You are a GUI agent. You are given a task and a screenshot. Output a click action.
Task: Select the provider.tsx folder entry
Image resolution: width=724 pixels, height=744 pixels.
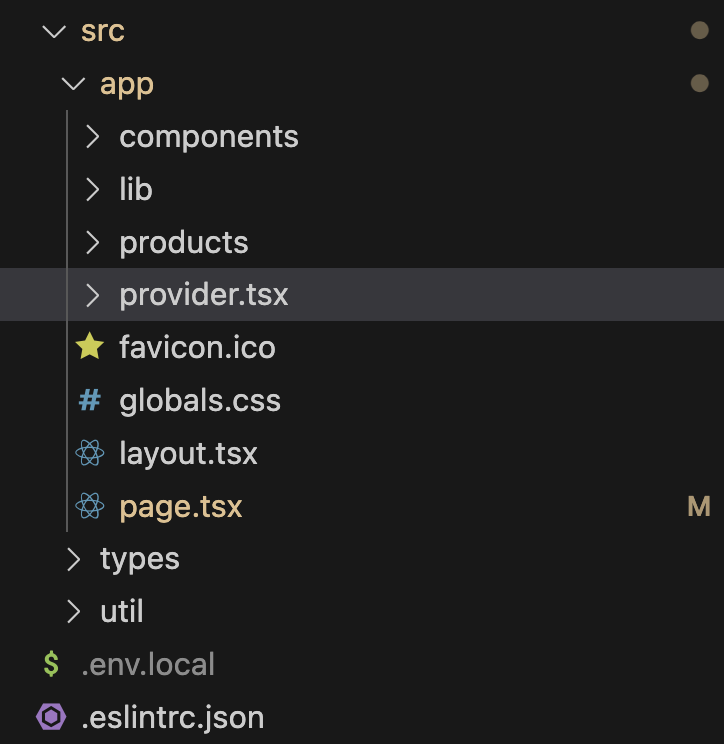click(204, 295)
